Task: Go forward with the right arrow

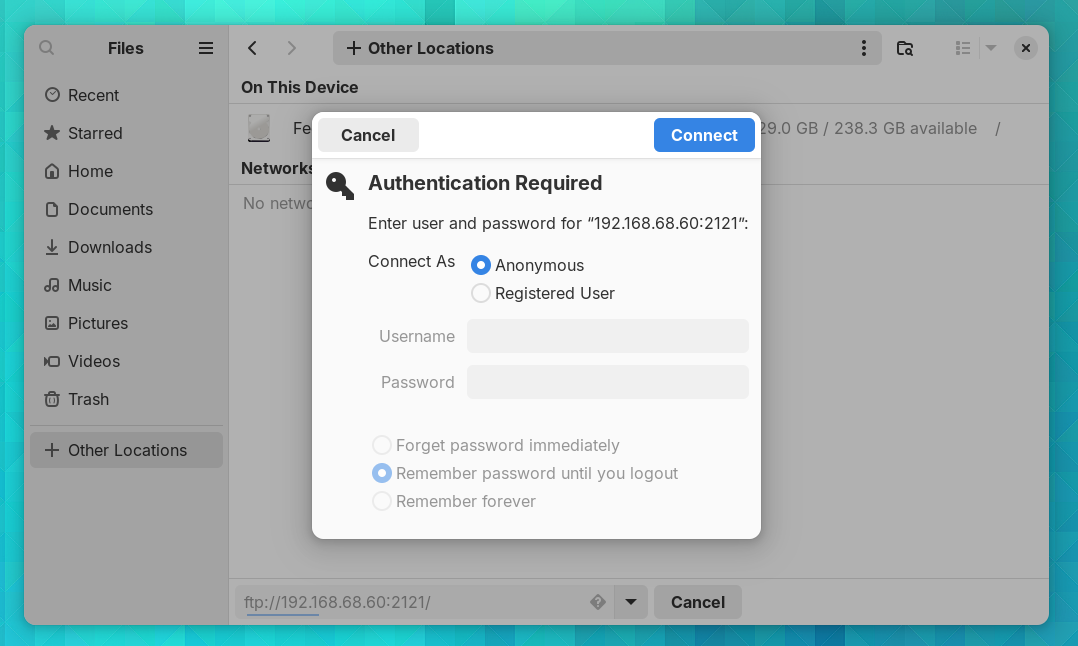Action: click(292, 48)
